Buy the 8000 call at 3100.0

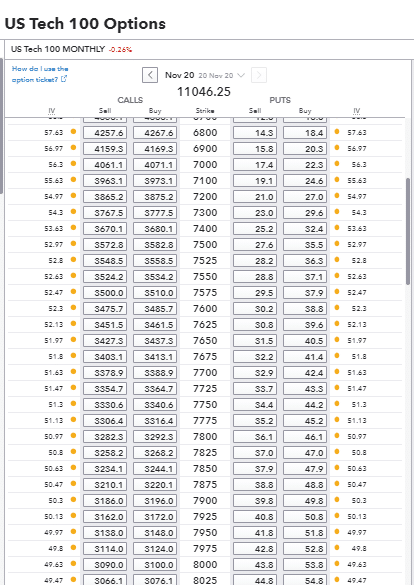coord(155,565)
